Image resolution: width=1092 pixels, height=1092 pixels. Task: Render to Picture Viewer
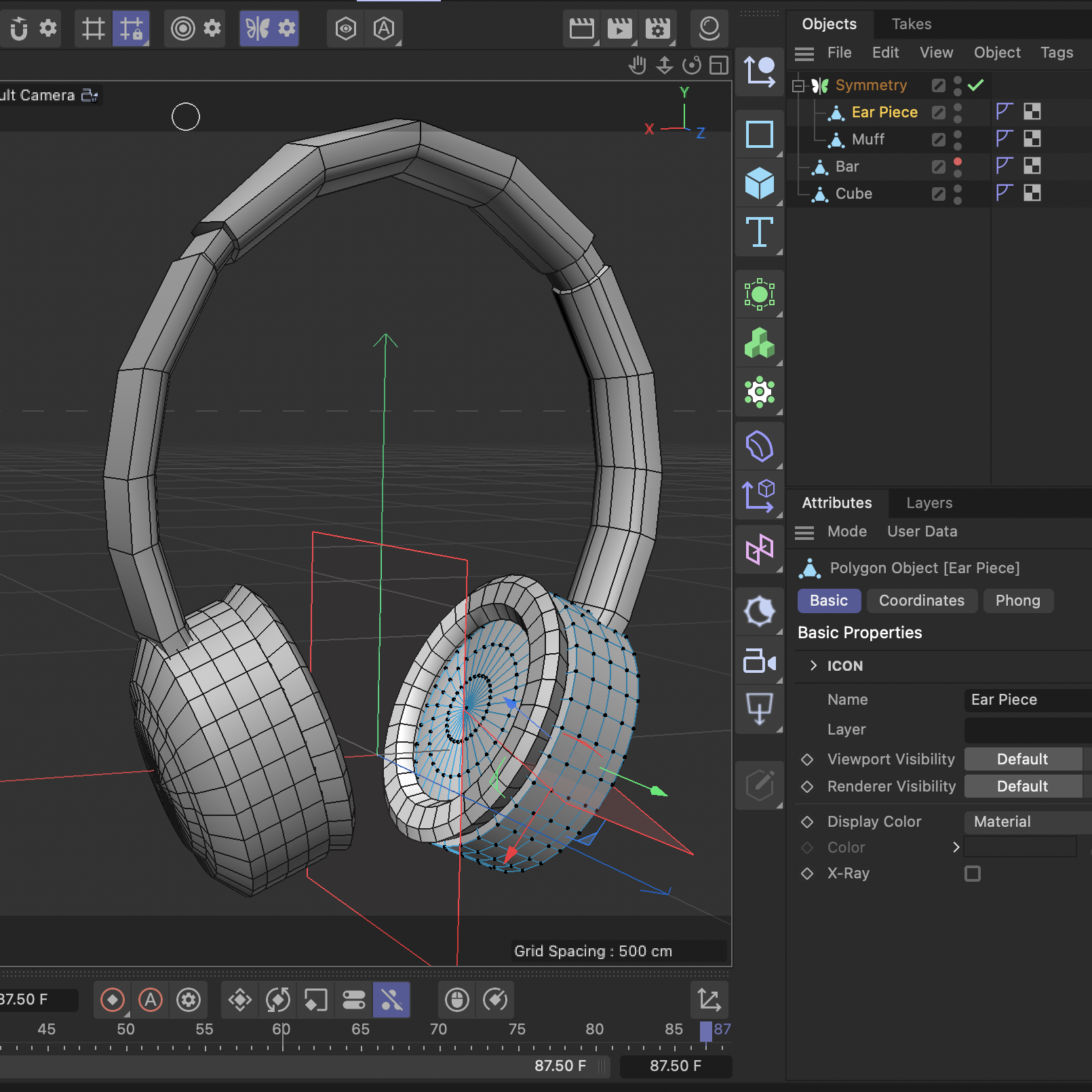click(x=619, y=28)
